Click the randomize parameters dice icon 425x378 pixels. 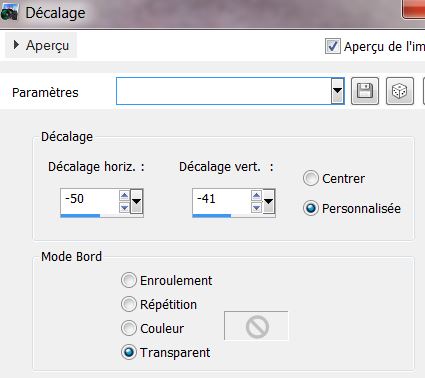(x=400, y=91)
